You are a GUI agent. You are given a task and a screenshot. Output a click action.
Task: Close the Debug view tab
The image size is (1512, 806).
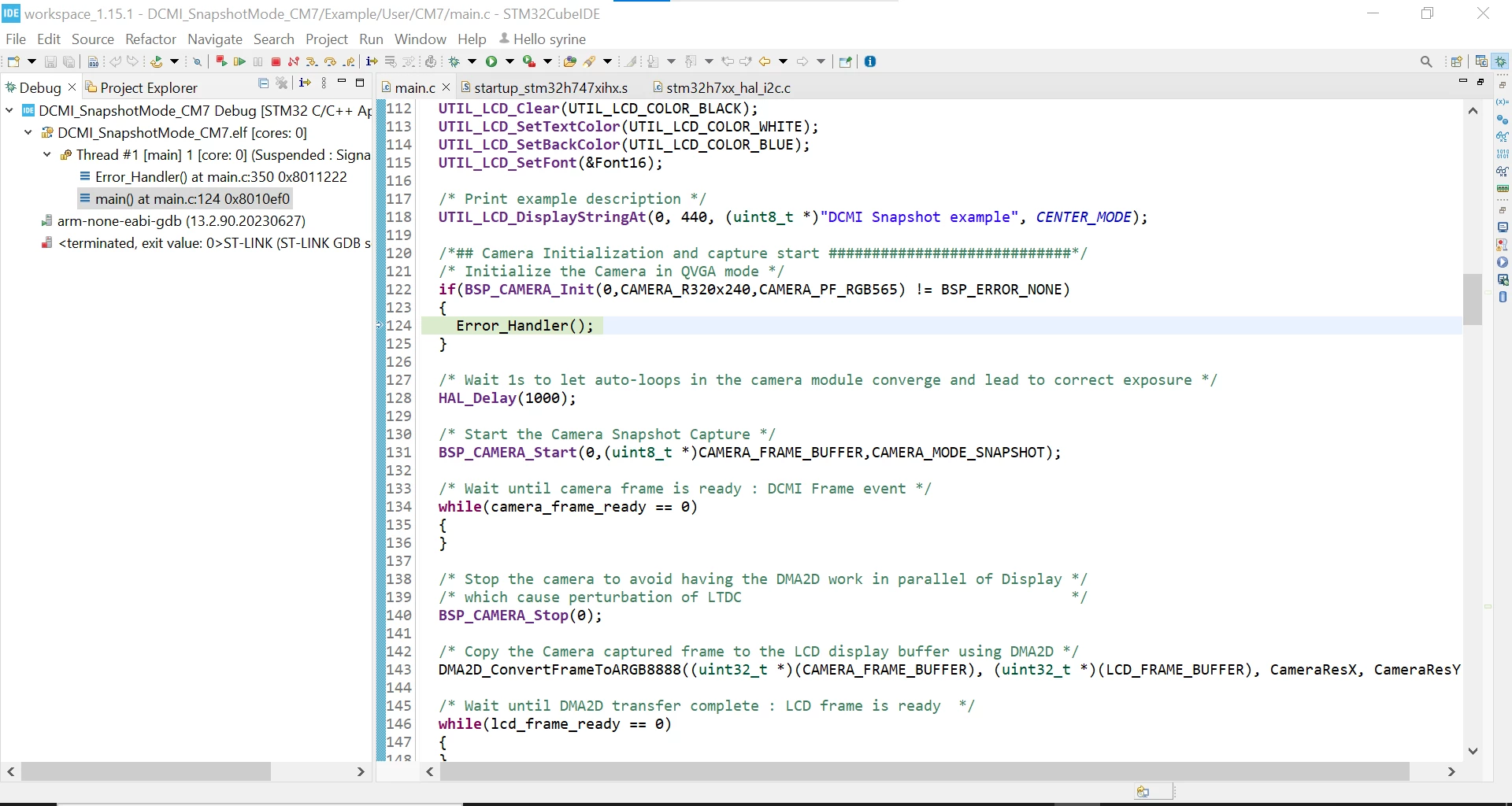pyautogui.click(x=72, y=87)
